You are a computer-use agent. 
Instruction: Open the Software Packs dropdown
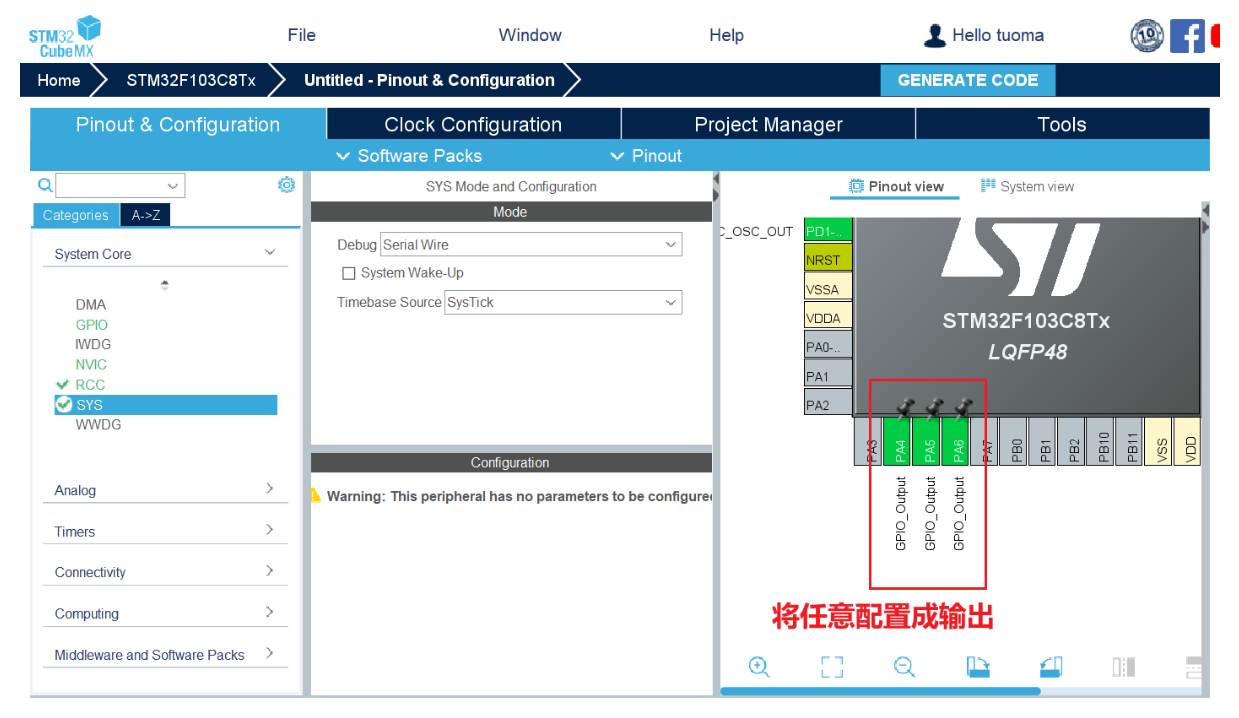pos(409,156)
